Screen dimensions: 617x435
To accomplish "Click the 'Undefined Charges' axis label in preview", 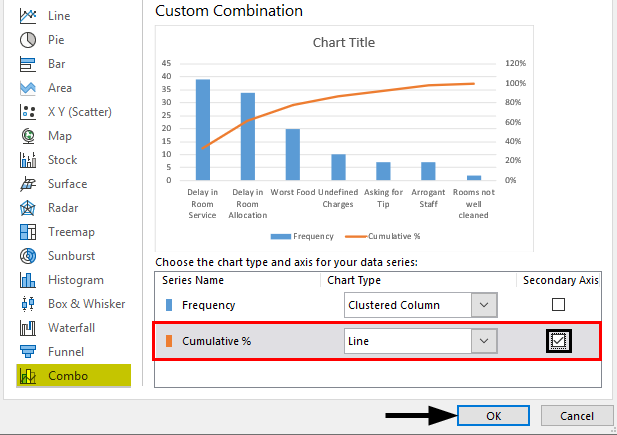I will 338,198.
